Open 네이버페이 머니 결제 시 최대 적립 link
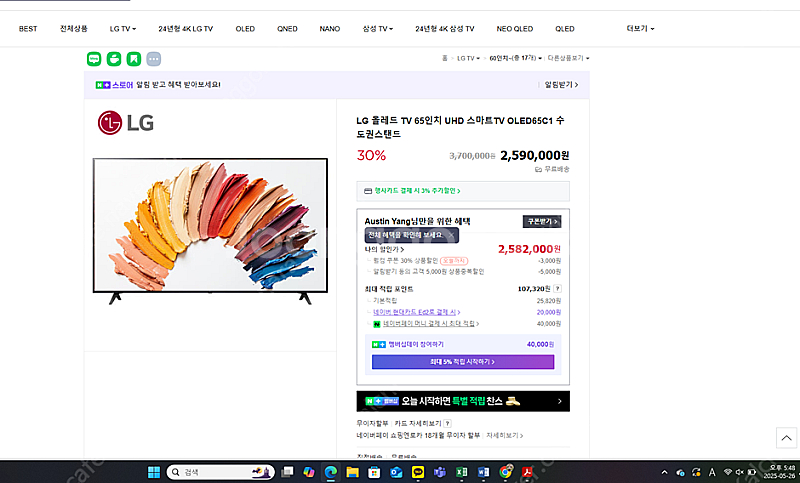Screen dimensions: 800x483 pyautogui.click(x=431, y=324)
